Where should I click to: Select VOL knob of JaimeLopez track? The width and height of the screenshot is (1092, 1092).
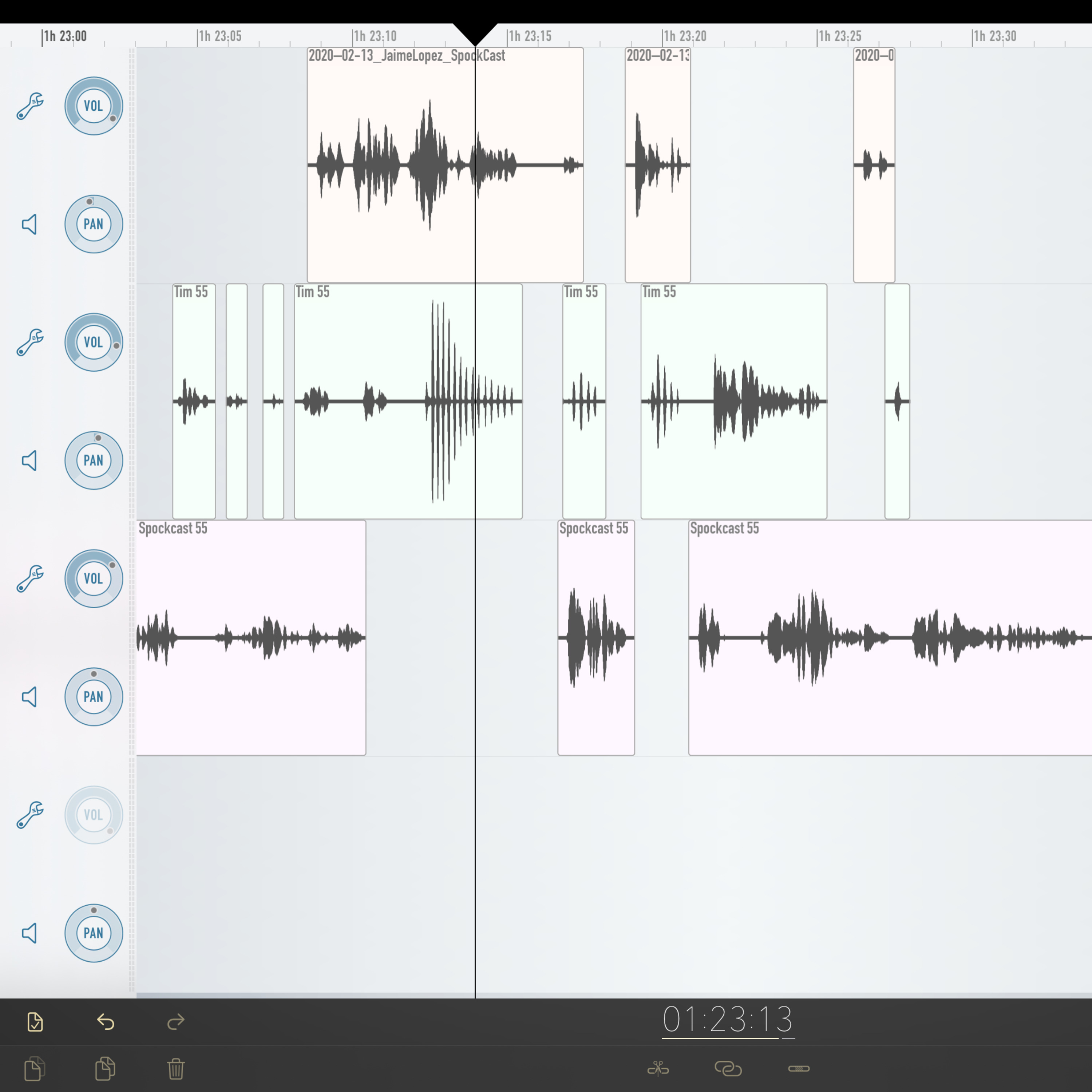click(94, 106)
